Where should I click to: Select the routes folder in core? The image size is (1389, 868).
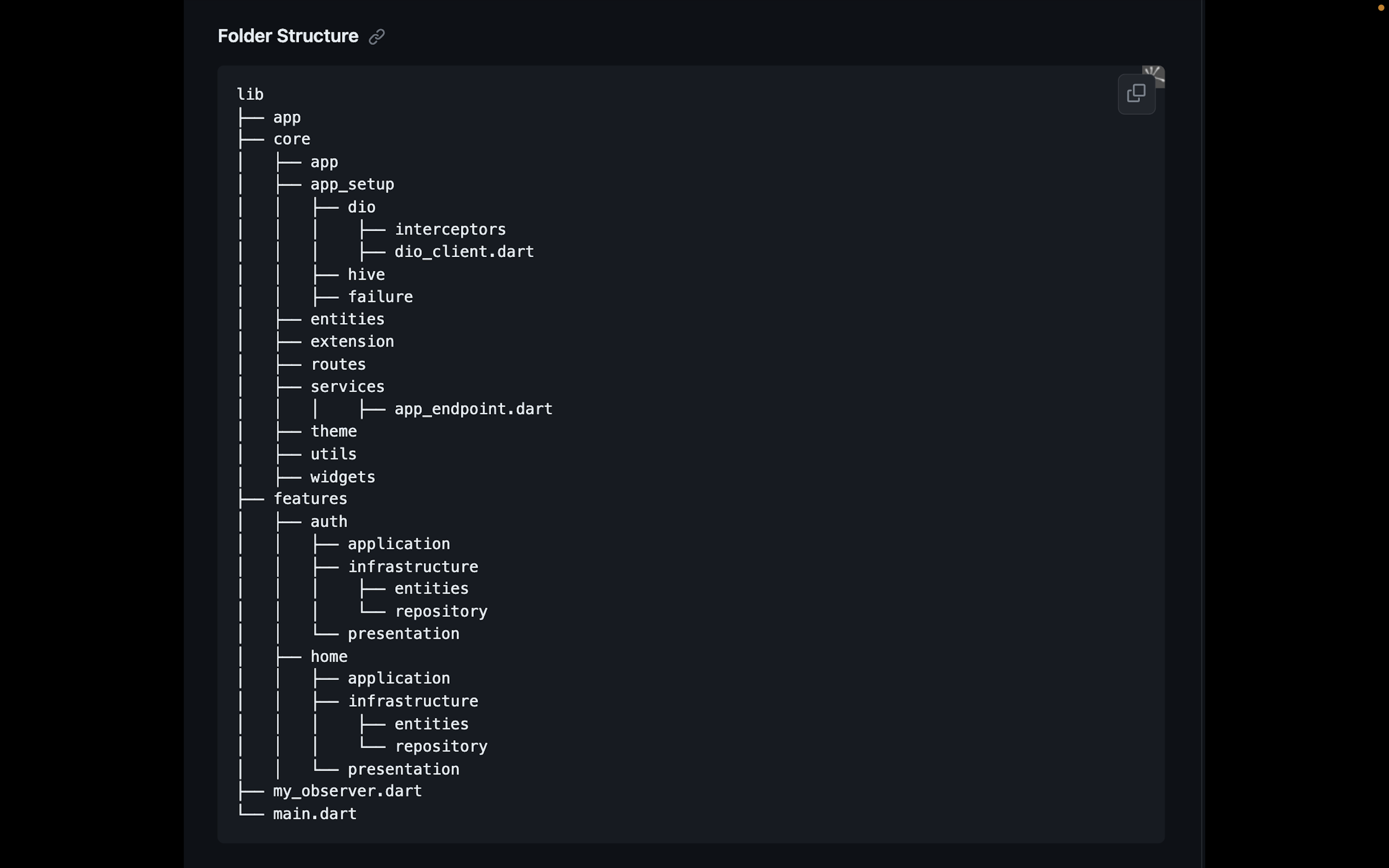click(338, 364)
